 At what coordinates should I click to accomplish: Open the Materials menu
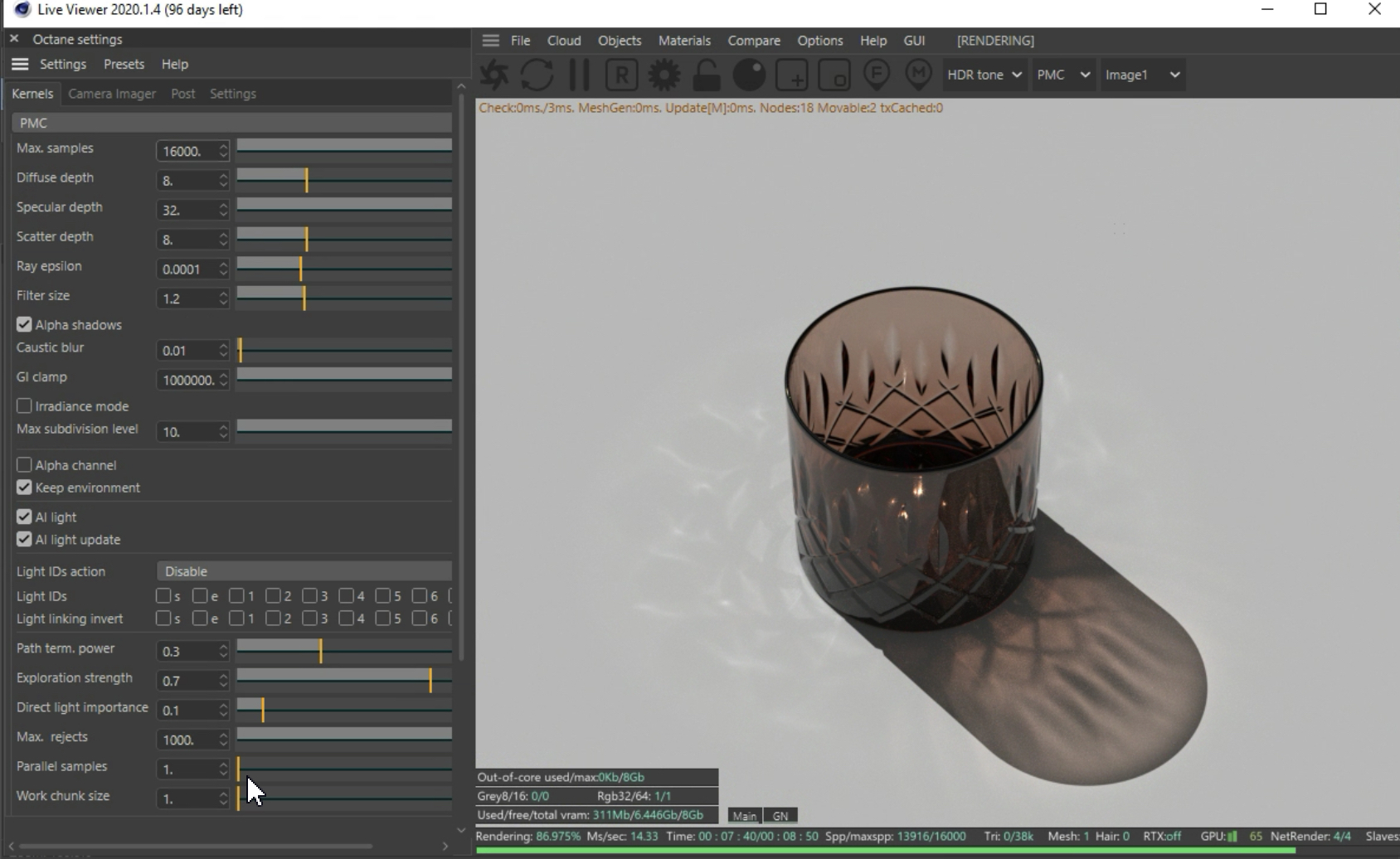point(684,41)
